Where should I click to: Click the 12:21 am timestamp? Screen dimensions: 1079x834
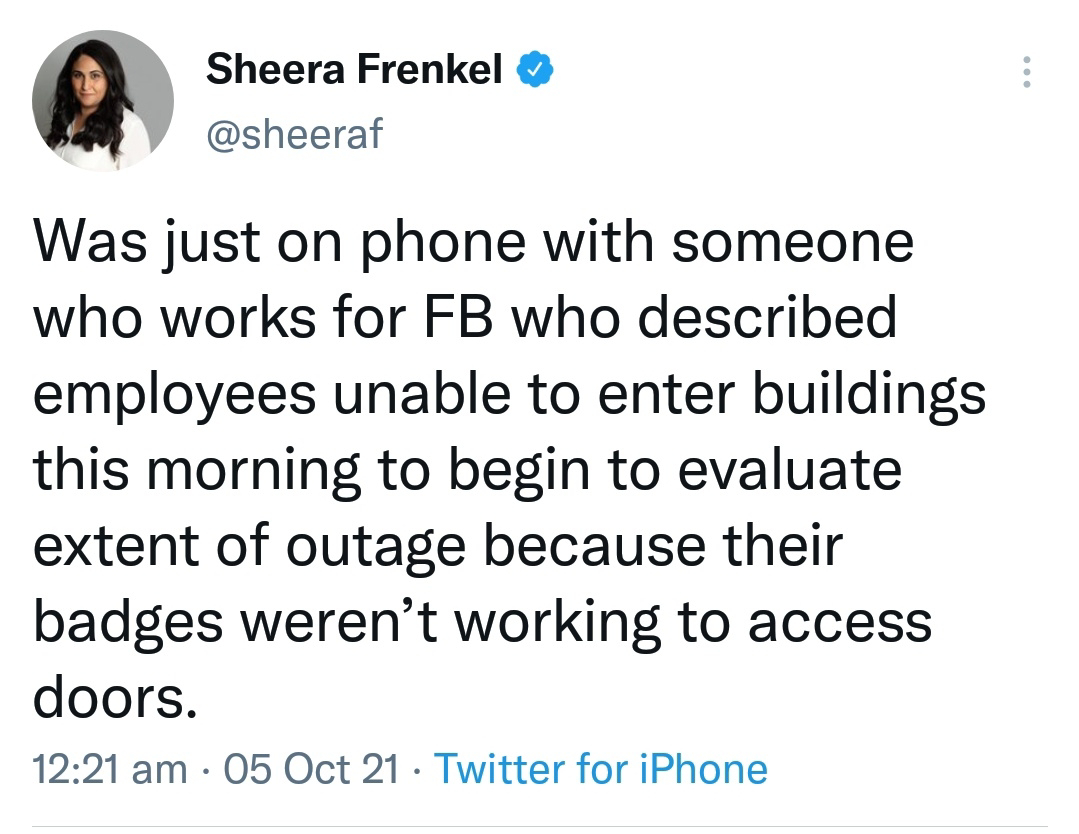(109, 769)
